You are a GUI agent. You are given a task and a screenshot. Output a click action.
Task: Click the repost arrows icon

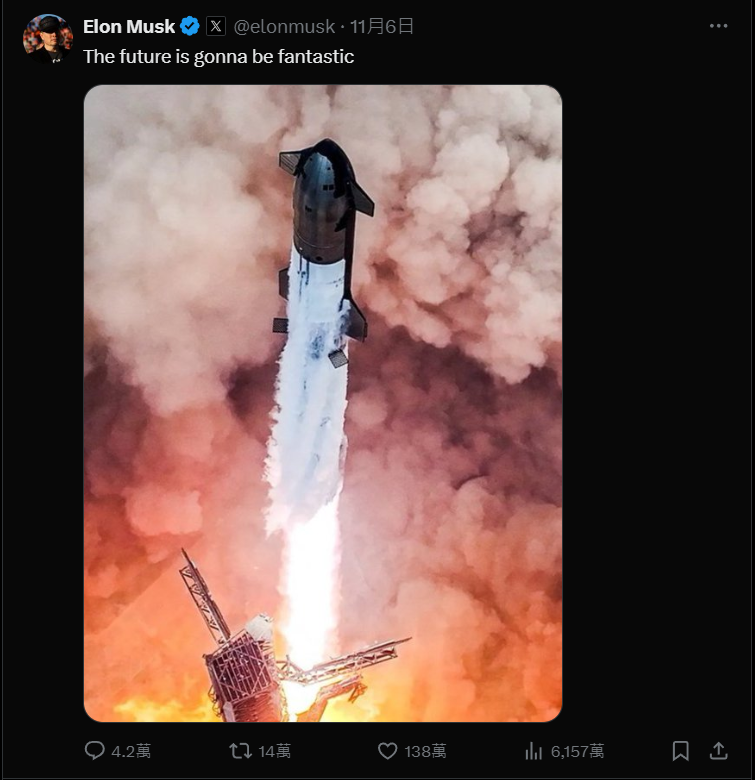tap(240, 751)
